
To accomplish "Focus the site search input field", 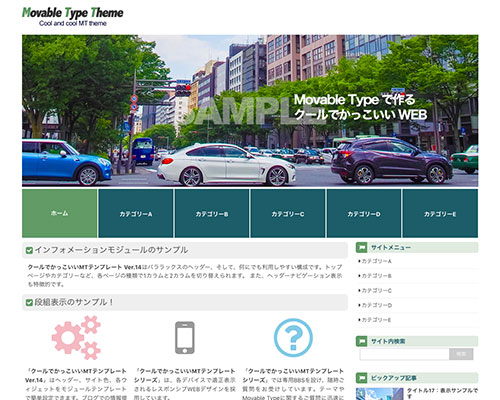I will (404, 354).
